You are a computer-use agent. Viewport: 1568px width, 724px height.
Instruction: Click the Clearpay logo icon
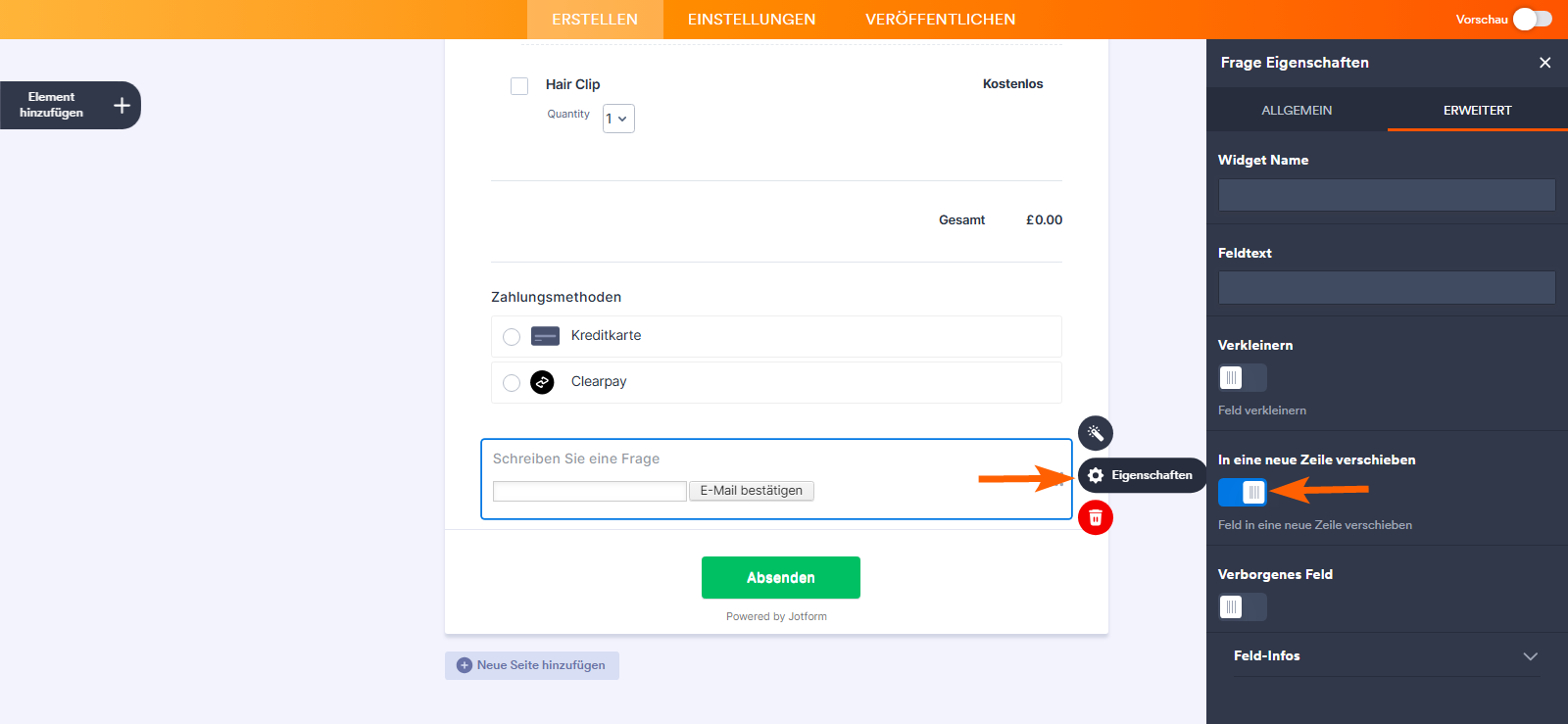tap(542, 382)
